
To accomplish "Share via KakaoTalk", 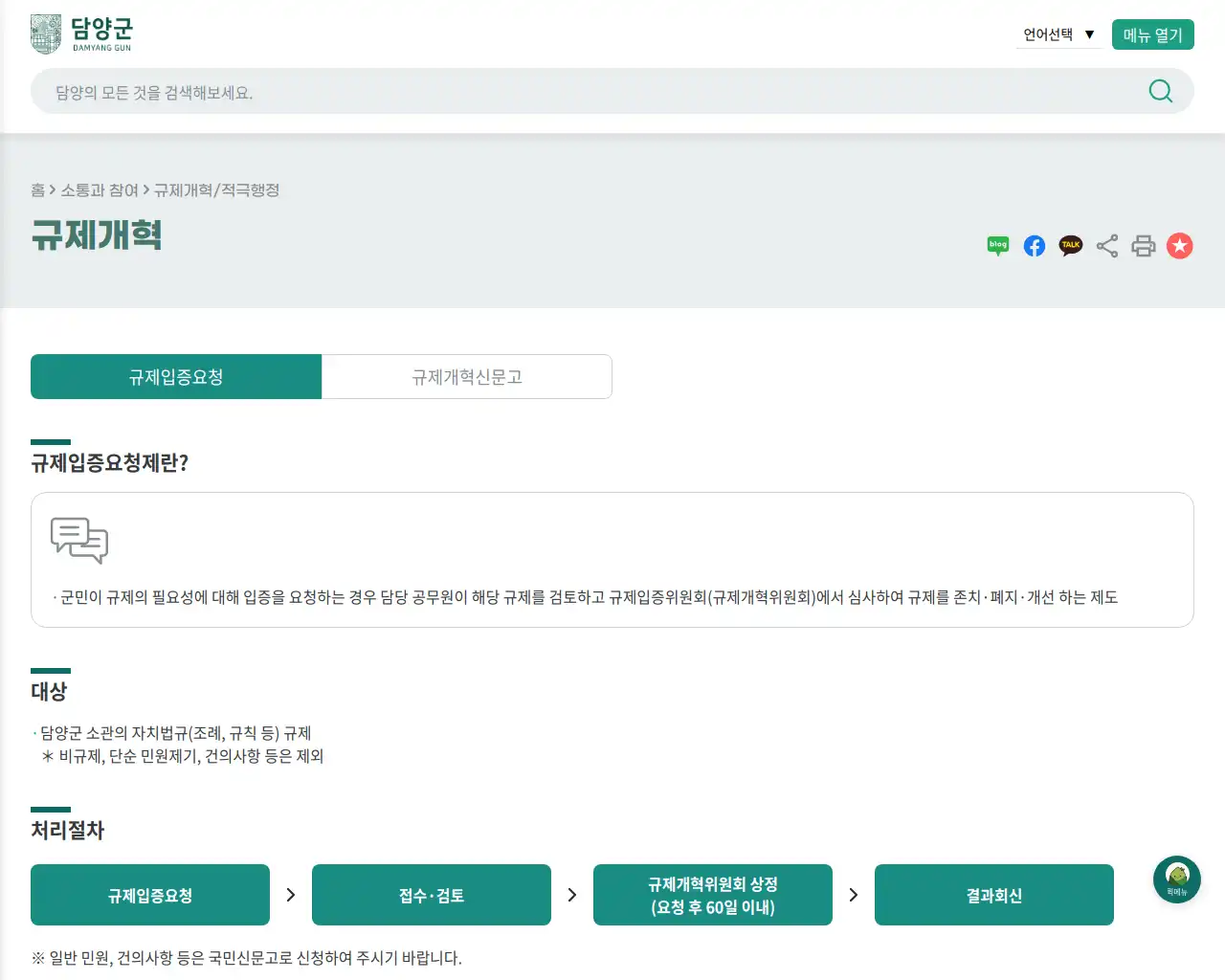I will coord(1070,246).
